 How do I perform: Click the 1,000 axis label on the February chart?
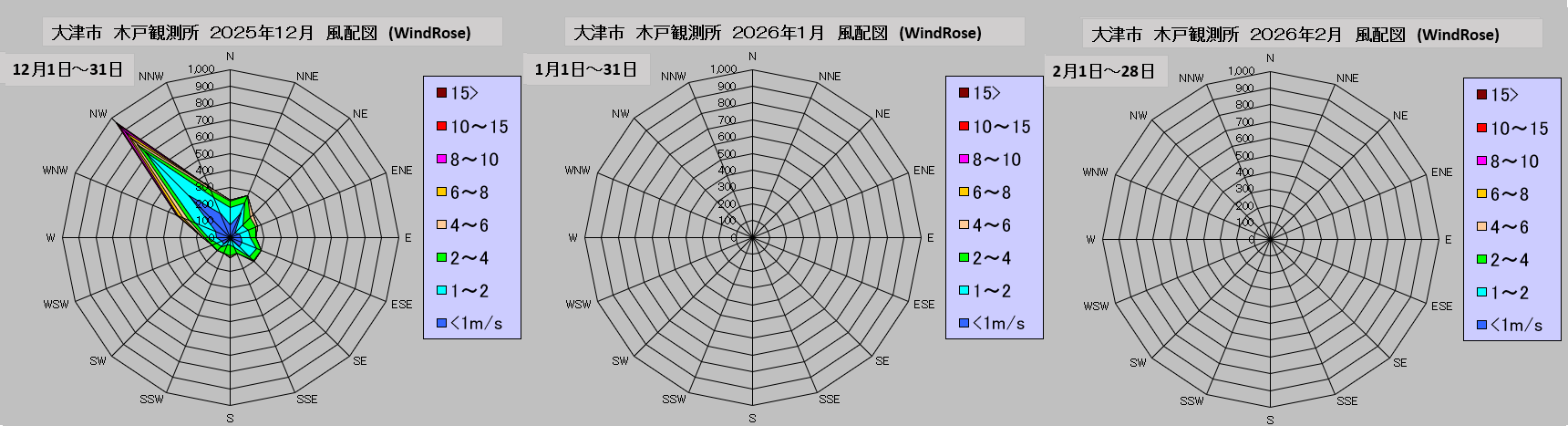coord(1241,71)
